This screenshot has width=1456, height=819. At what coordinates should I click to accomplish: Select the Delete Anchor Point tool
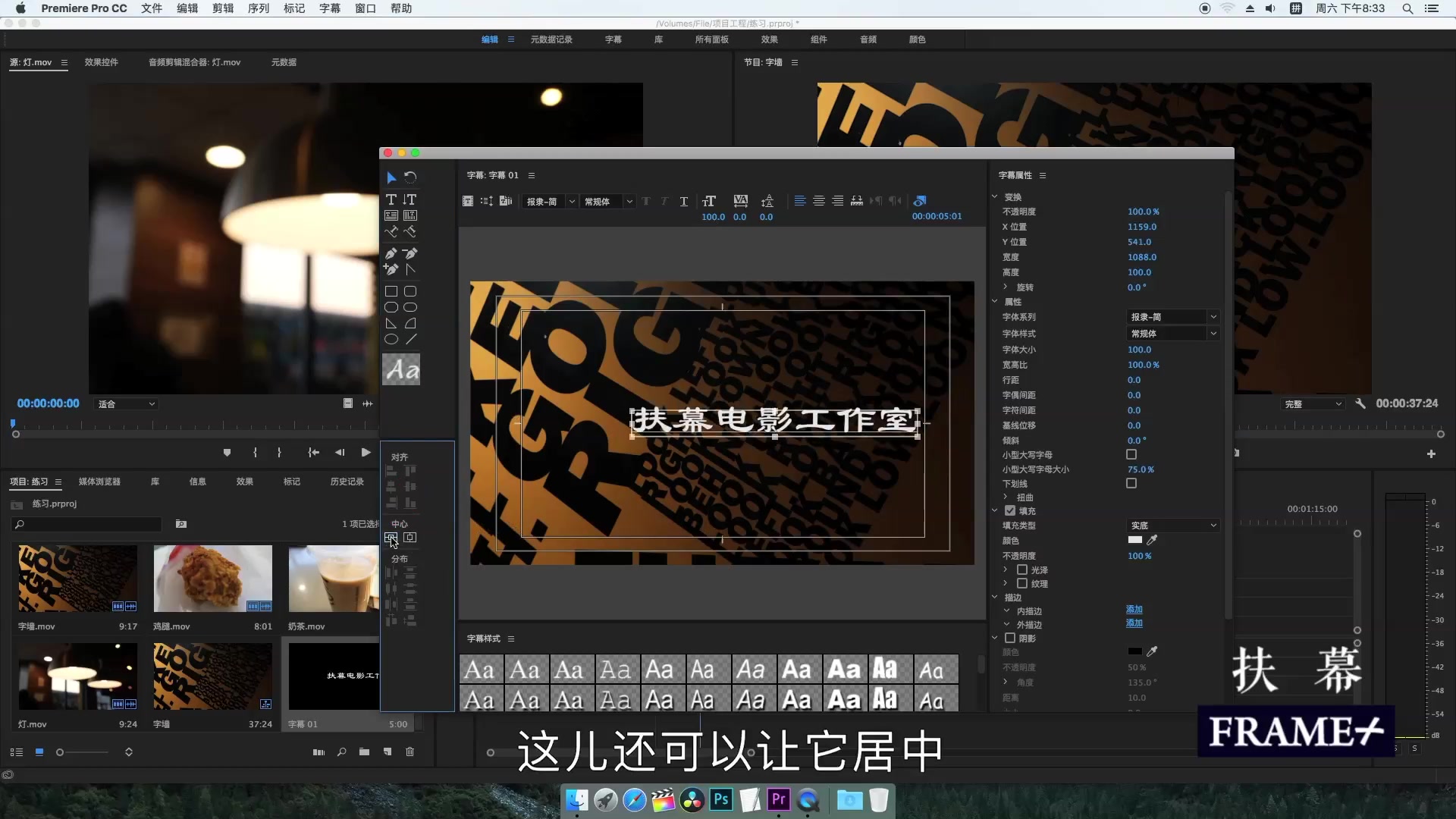(x=410, y=253)
